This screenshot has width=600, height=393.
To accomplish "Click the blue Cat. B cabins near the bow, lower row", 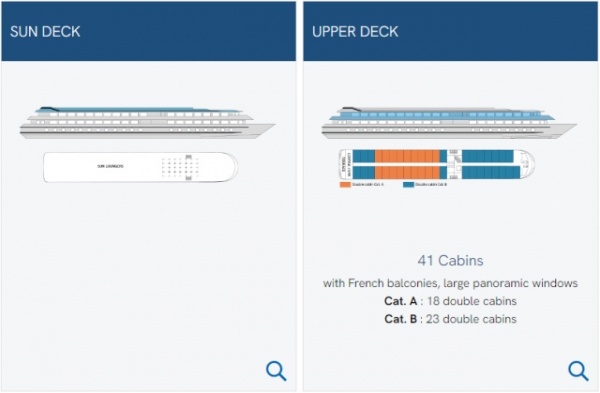I will (x=491, y=173).
